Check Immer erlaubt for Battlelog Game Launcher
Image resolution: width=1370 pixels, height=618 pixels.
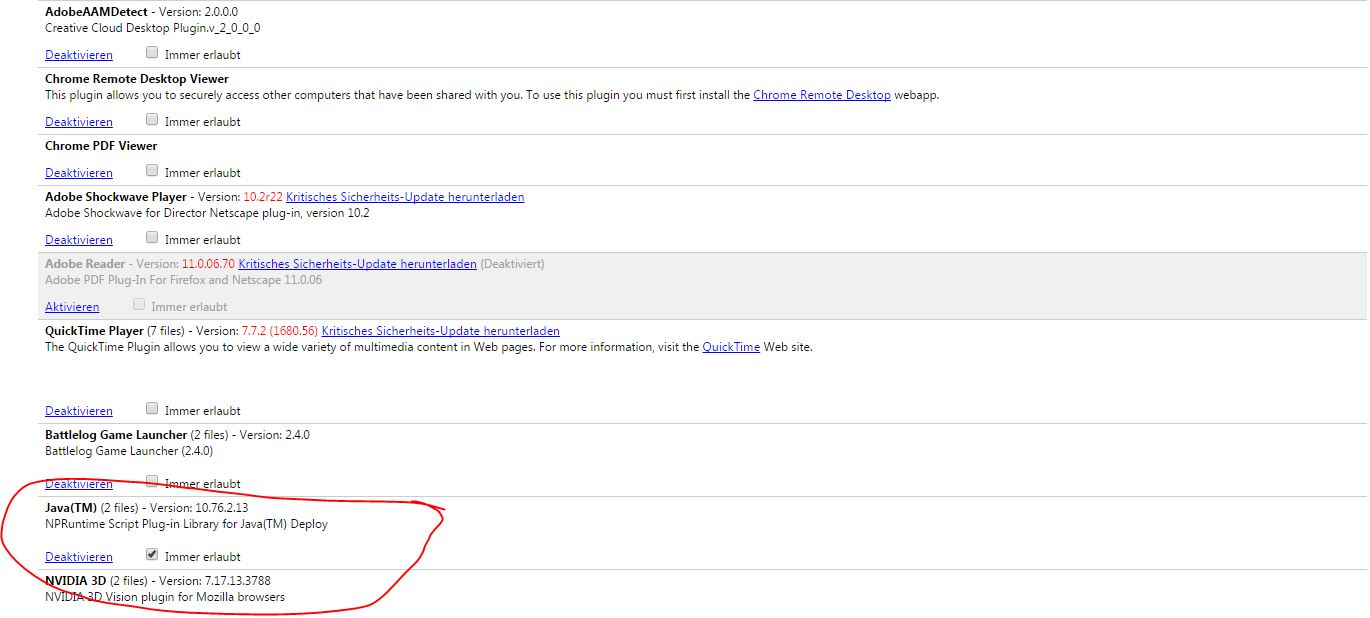(152, 482)
